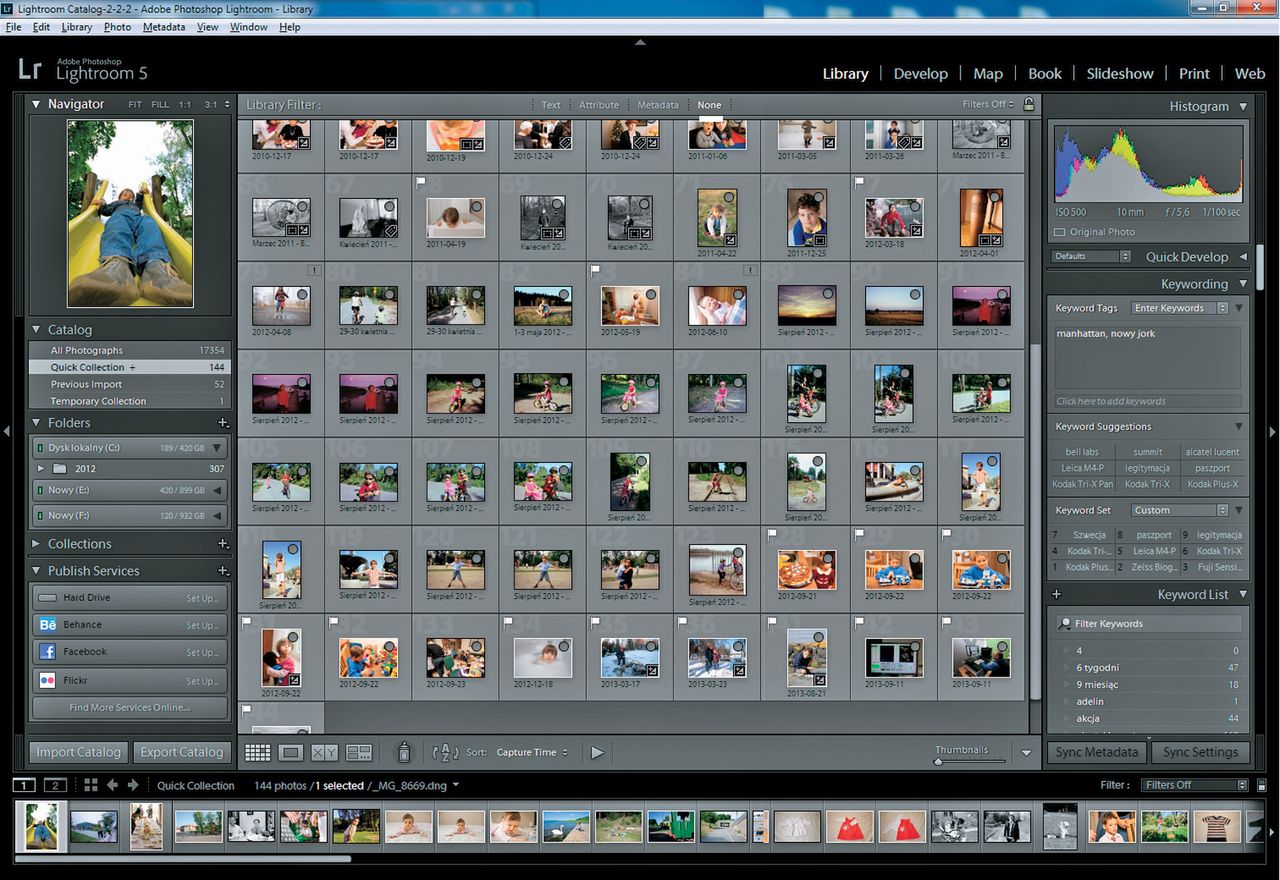Enable the Text library filter
The height and width of the screenshot is (880, 1280).
tap(551, 105)
